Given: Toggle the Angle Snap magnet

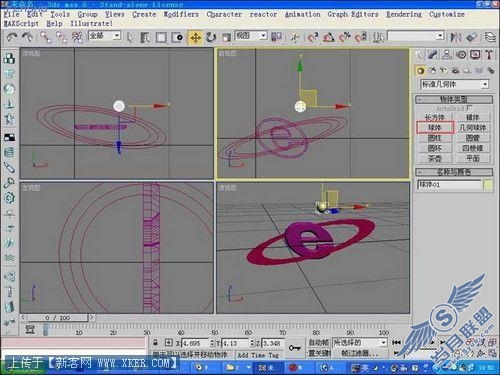Looking at the screenshot, I should (328, 37).
